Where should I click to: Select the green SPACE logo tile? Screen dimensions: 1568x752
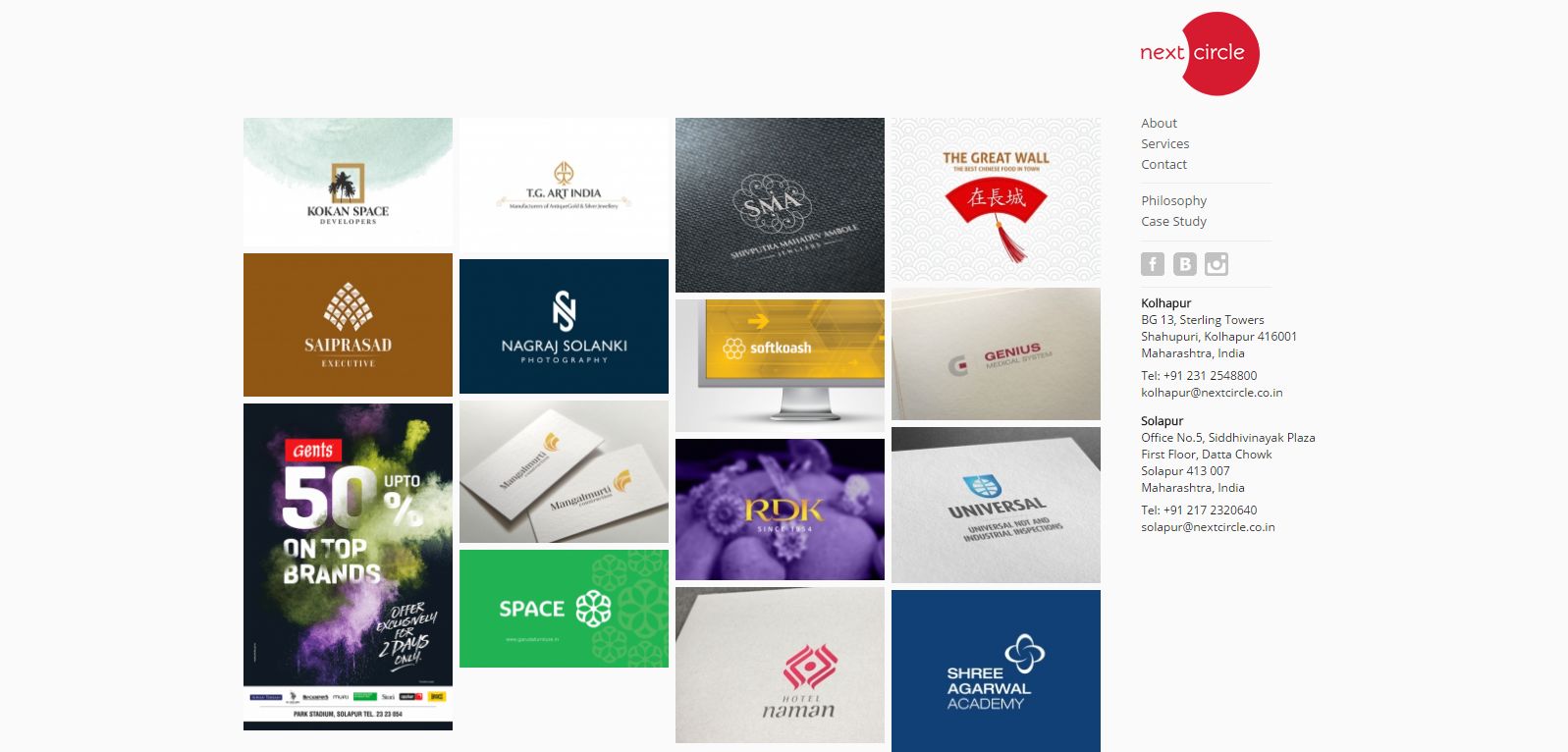564,609
